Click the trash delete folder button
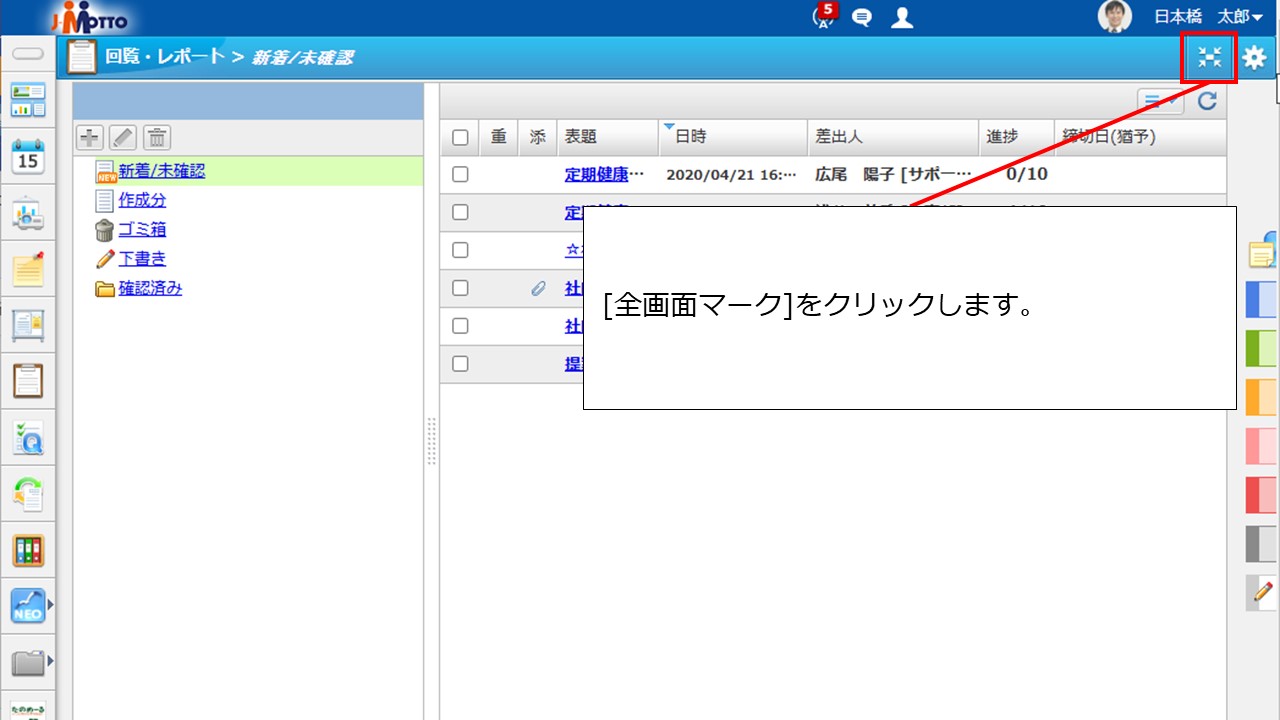1280x720 pixels. [157, 137]
